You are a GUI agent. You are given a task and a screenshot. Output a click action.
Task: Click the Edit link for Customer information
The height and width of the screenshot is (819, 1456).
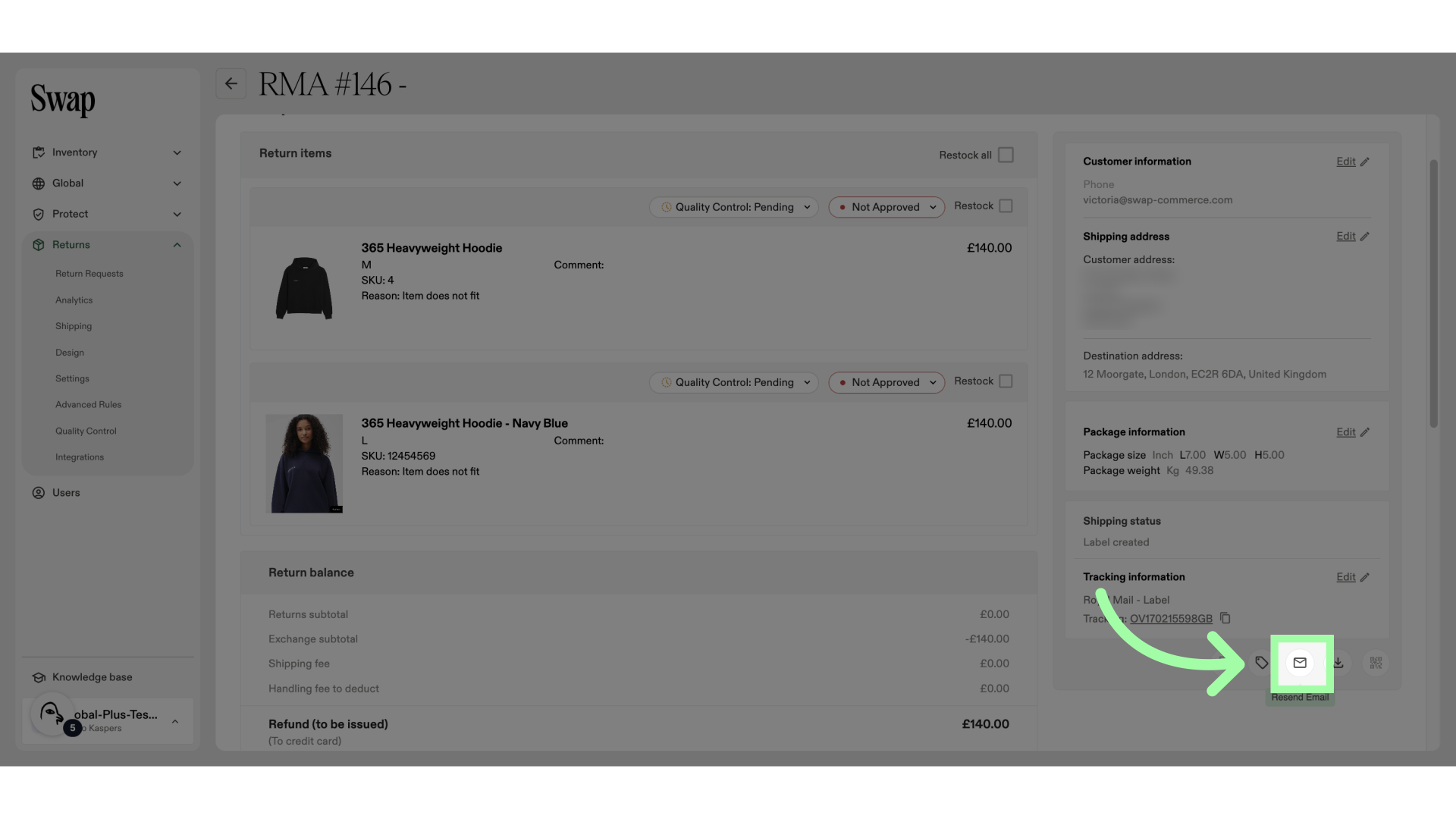(x=1345, y=162)
